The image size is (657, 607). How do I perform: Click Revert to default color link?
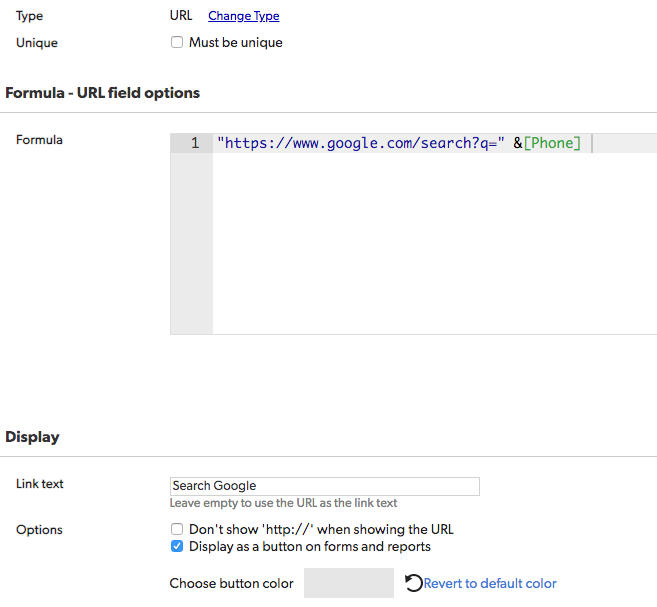click(x=490, y=583)
